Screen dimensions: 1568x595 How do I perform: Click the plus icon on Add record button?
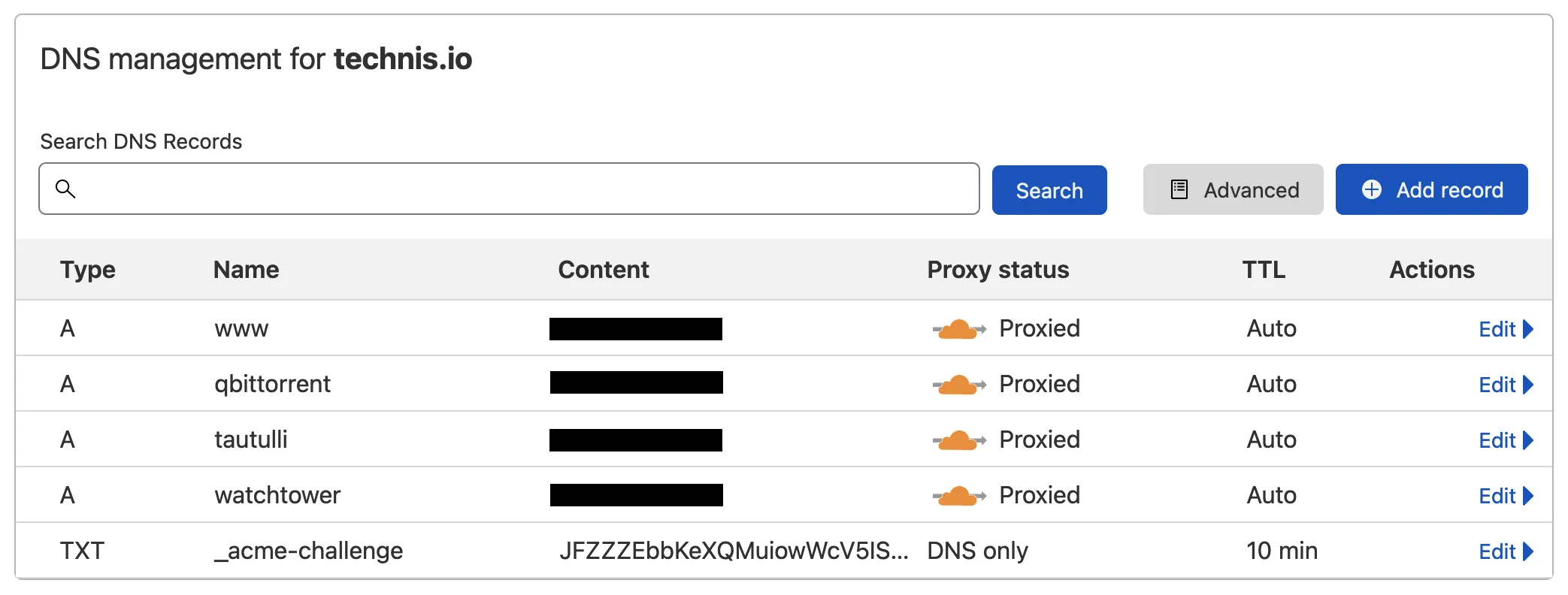pyautogui.click(x=1371, y=189)
